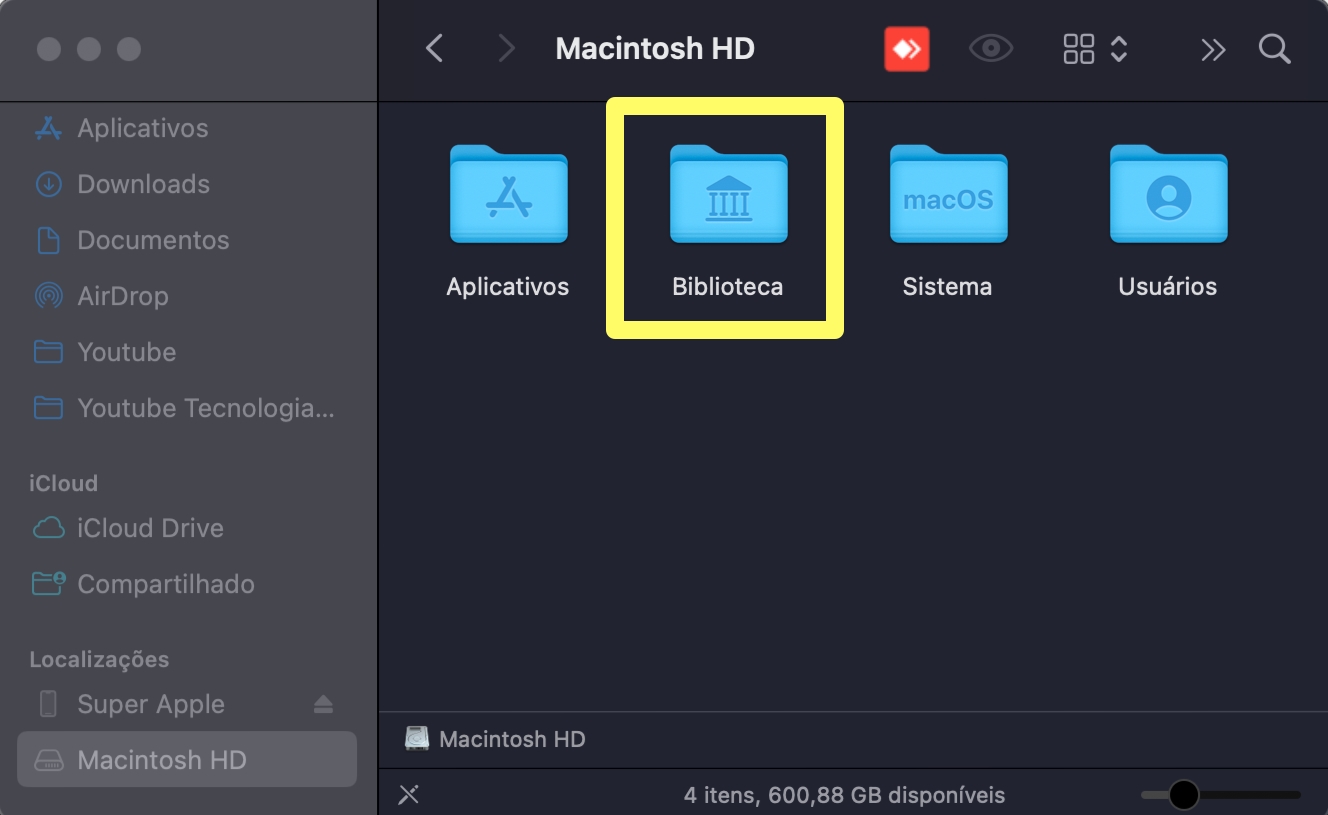1328x815 pixels.
Task: Open AirDrop from the sidebar
Action: click(122, 296)
